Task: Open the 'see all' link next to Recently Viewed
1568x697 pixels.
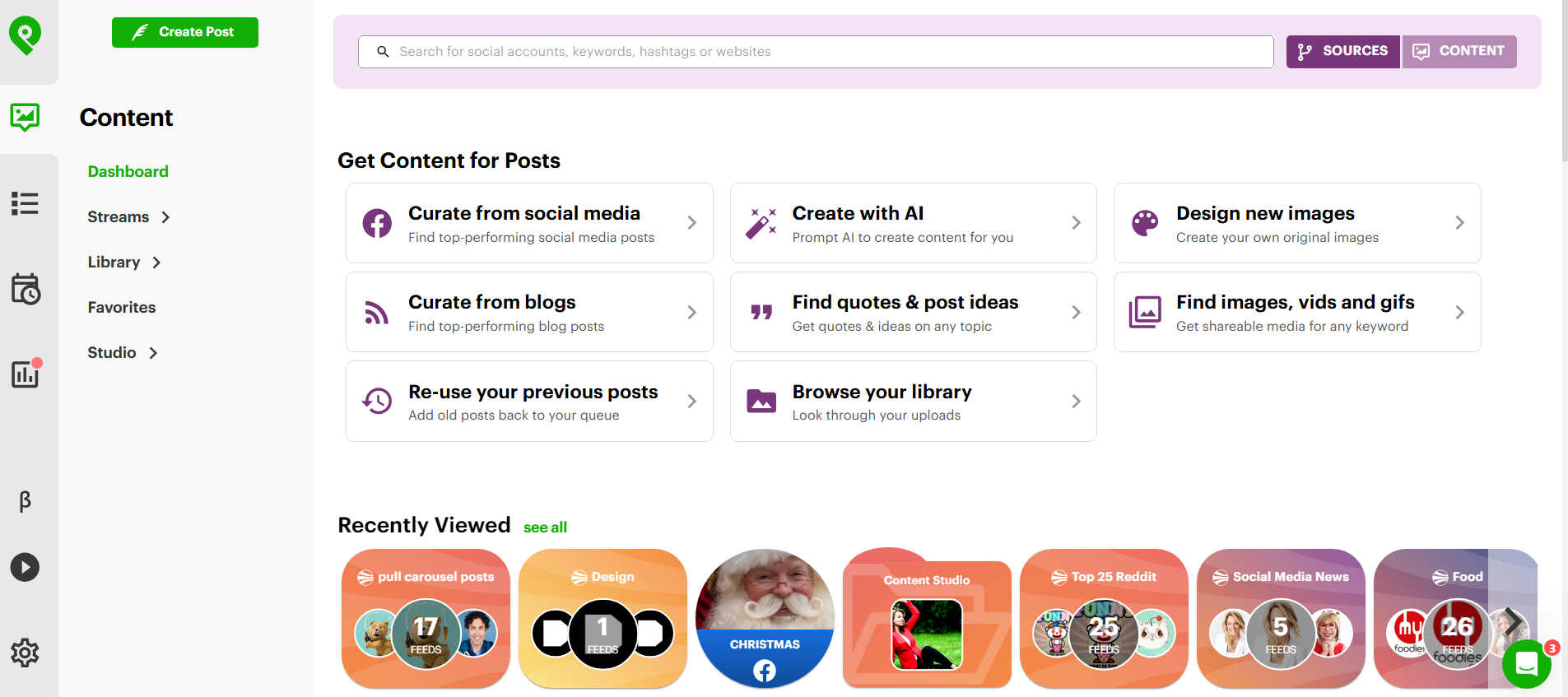Action: tap(545, 527)
